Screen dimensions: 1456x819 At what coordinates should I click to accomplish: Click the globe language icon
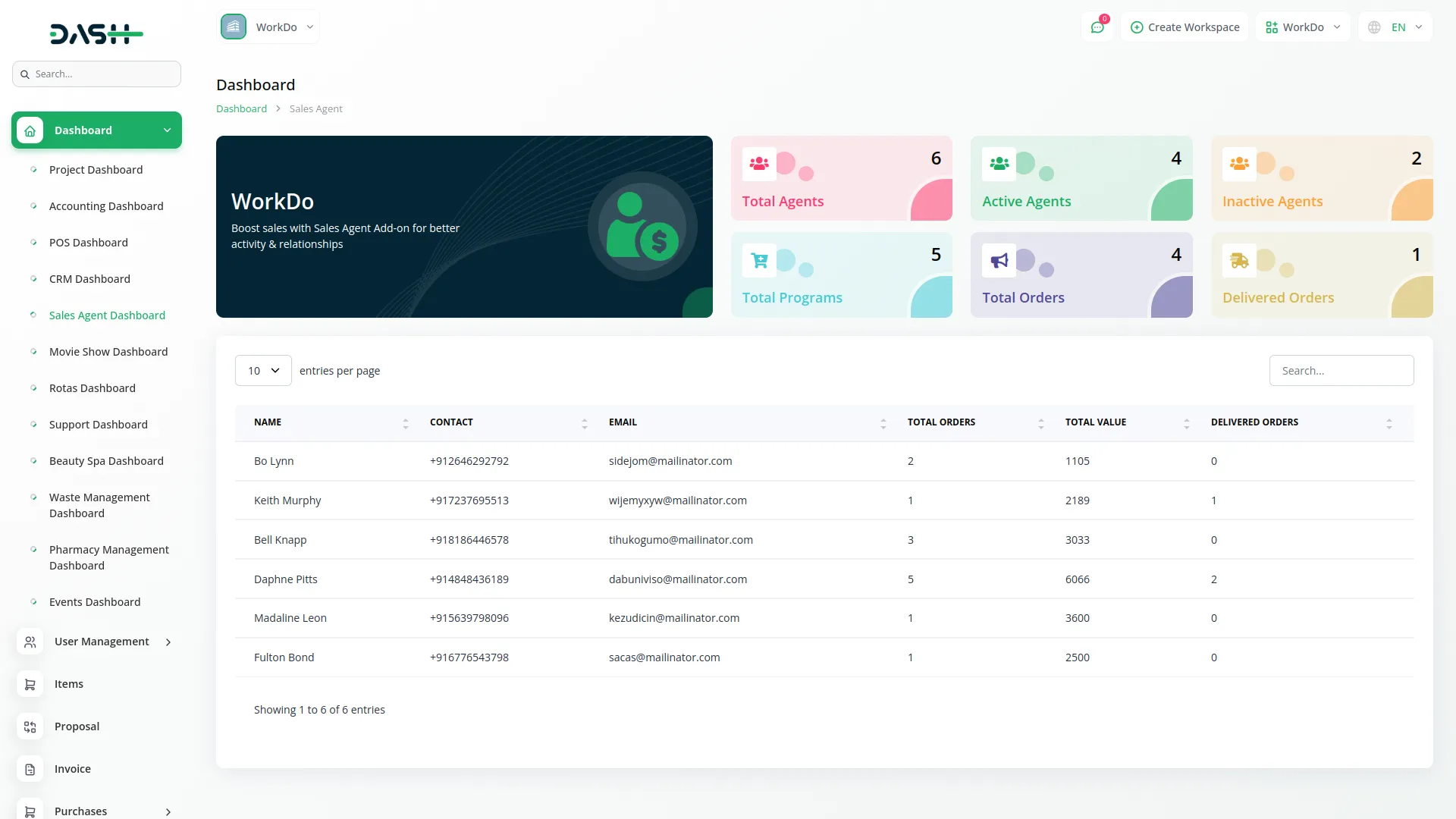click(1374, 27)
